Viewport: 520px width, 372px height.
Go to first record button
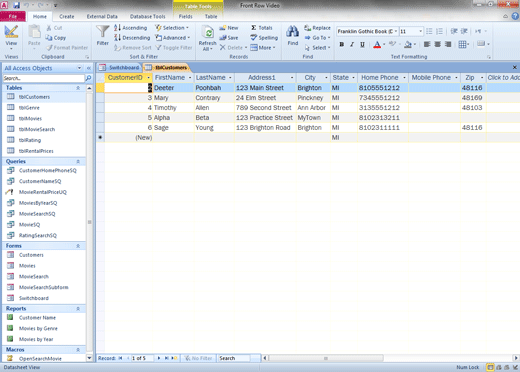[120, 358]
